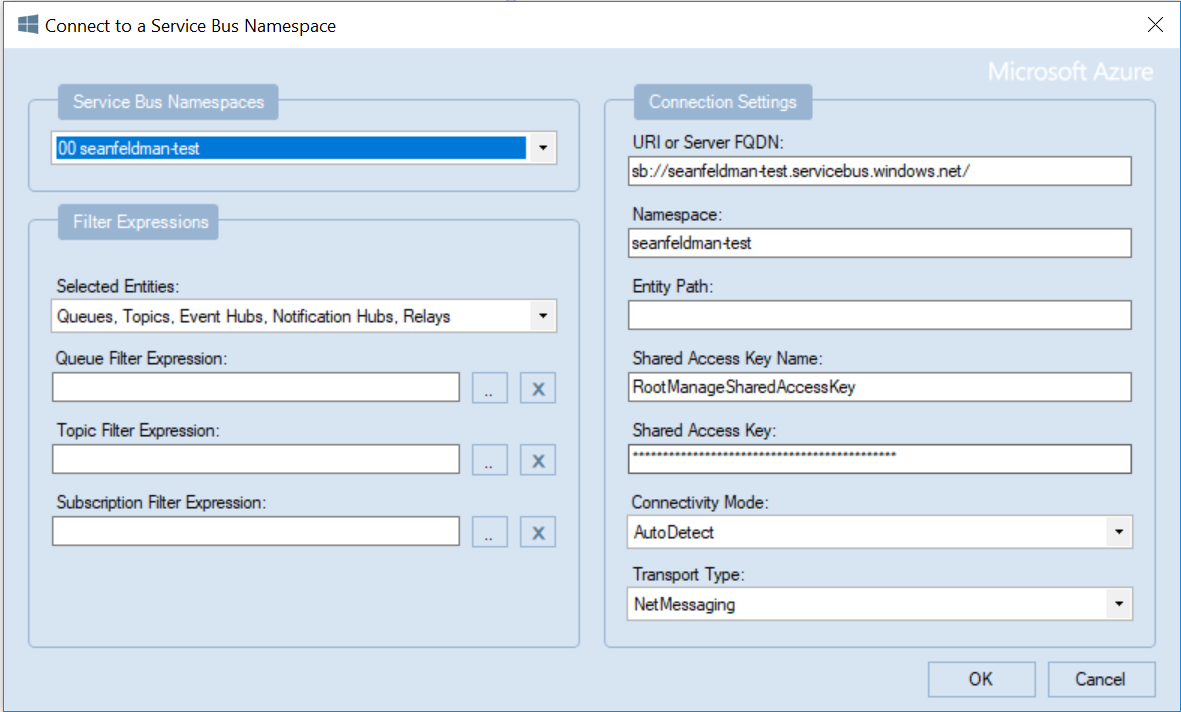Open the topic filter expression editor

(490, 460)
